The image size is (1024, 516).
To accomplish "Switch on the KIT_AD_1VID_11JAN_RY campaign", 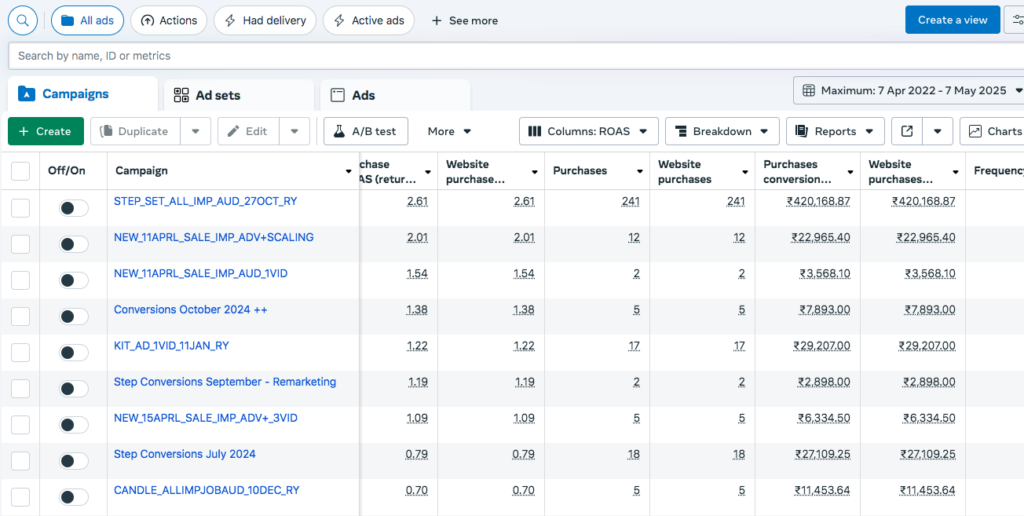I will click(73, 352).
